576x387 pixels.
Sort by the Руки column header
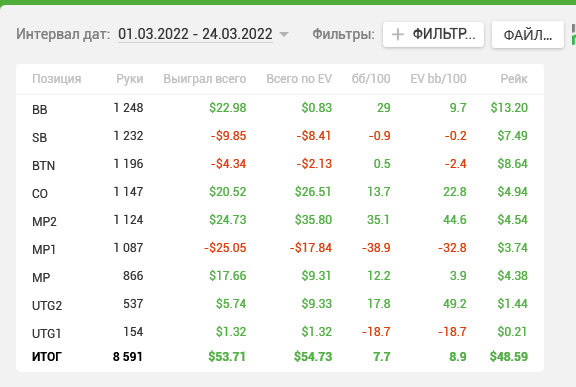point(130,79)
